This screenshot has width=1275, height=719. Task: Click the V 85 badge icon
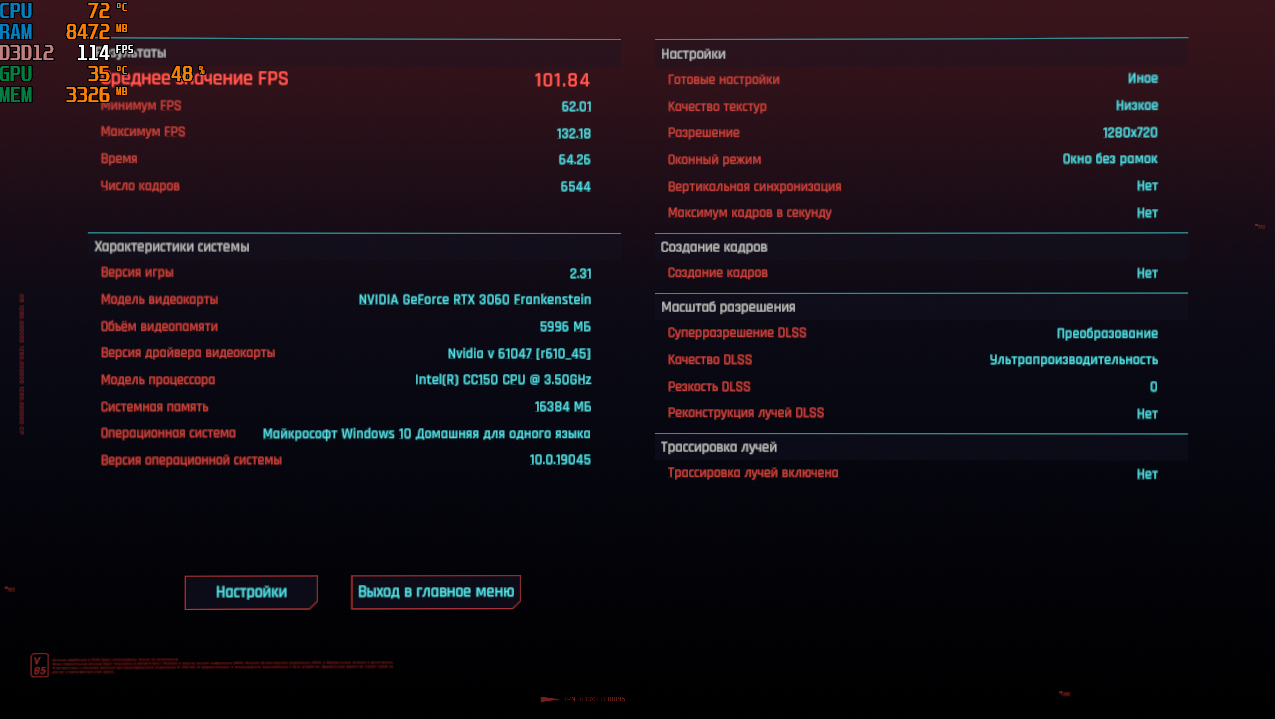click(x=39, y=665)
